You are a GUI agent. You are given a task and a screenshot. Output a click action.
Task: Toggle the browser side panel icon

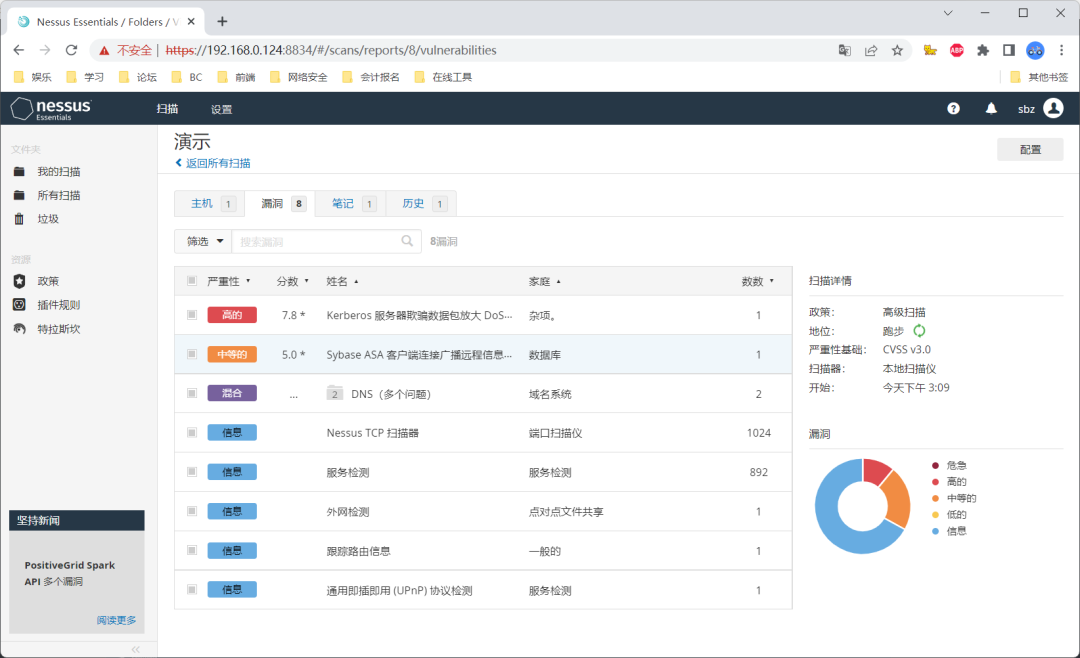pos(1009,50)
